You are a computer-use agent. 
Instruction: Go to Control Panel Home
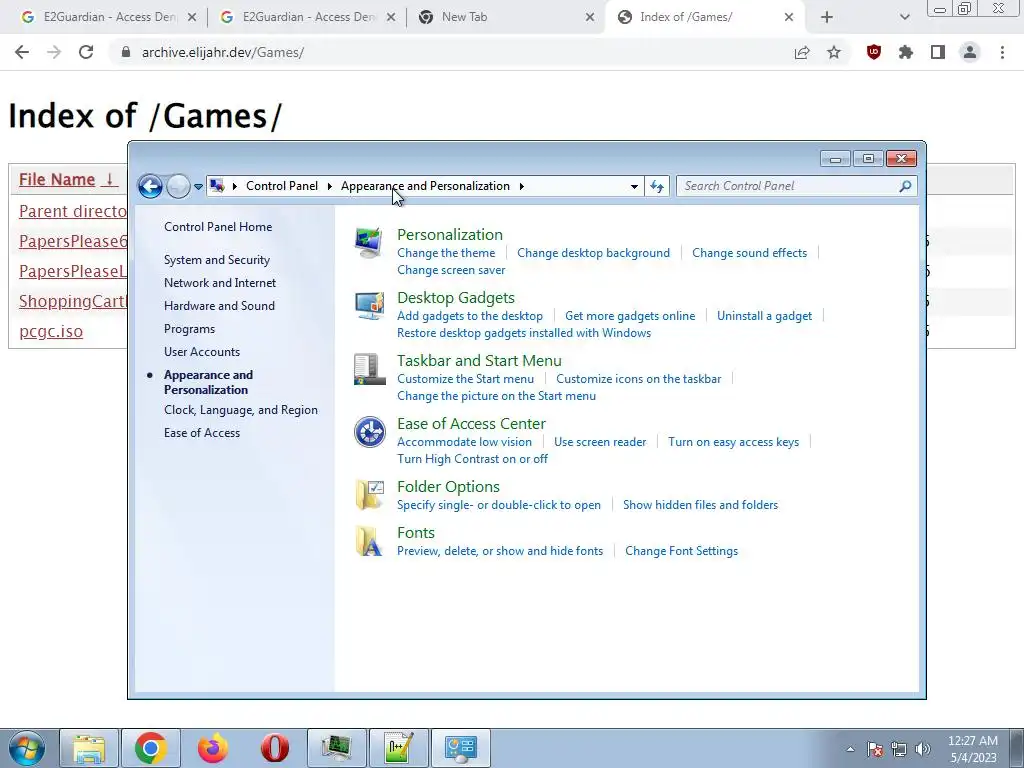pyautogui.click(x=218, y=227)
